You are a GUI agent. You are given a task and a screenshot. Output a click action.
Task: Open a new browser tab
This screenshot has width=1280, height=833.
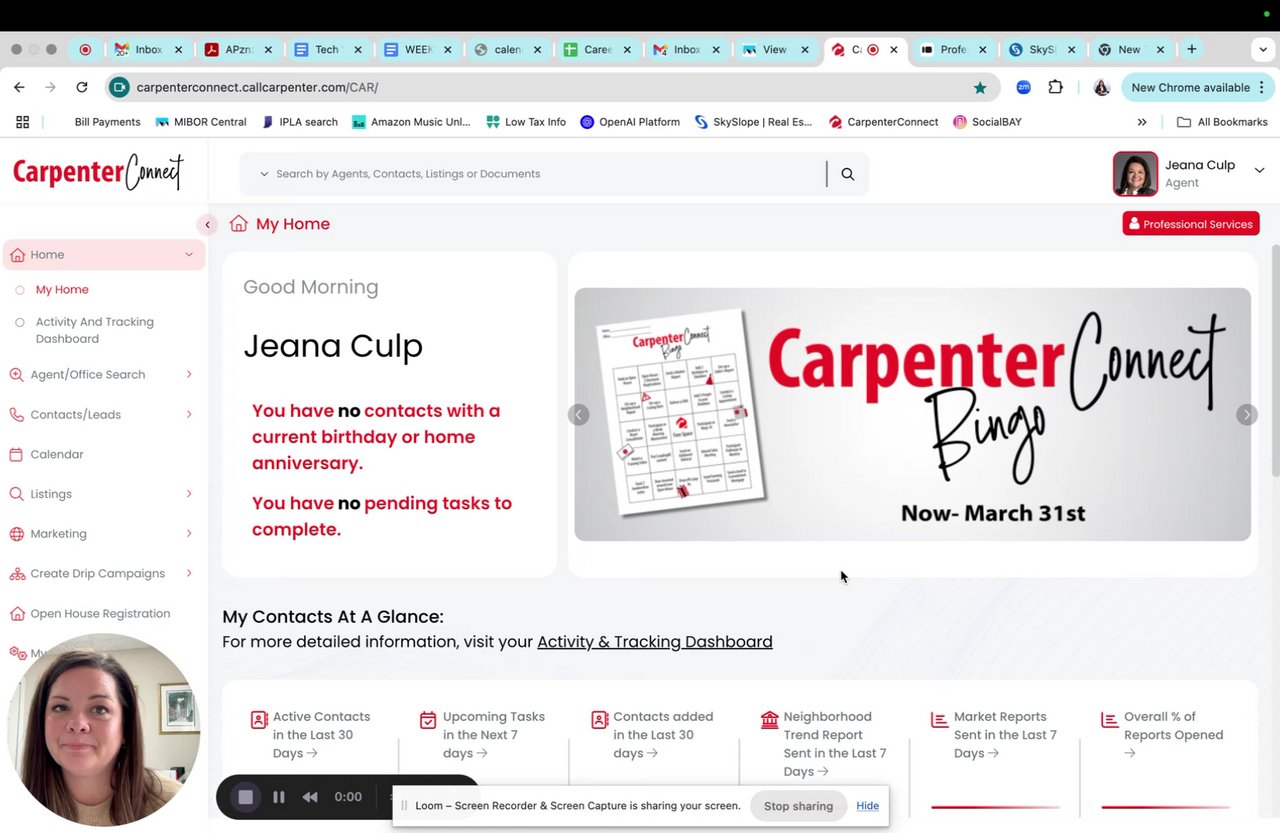click(1192, 49)
